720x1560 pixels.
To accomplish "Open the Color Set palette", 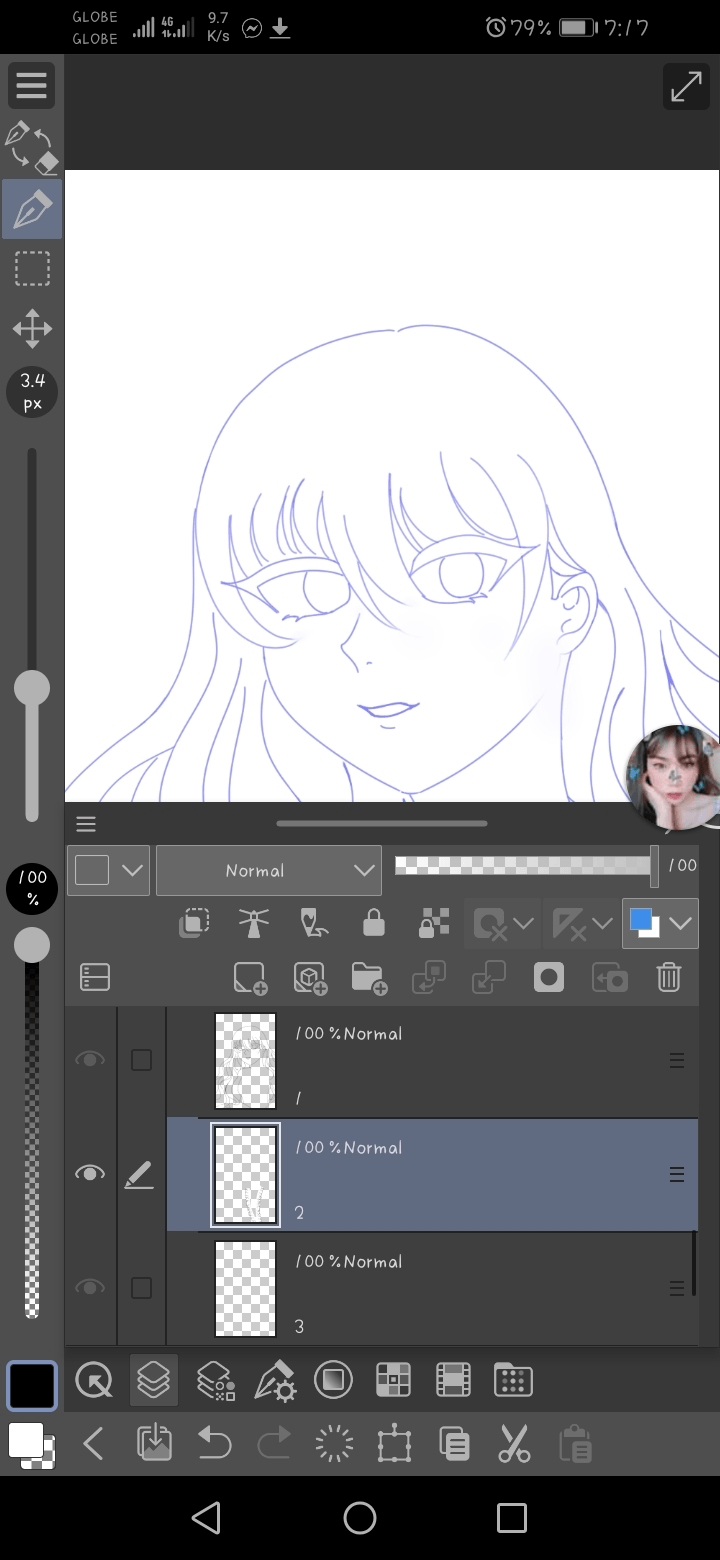I will click(393, 1381).
